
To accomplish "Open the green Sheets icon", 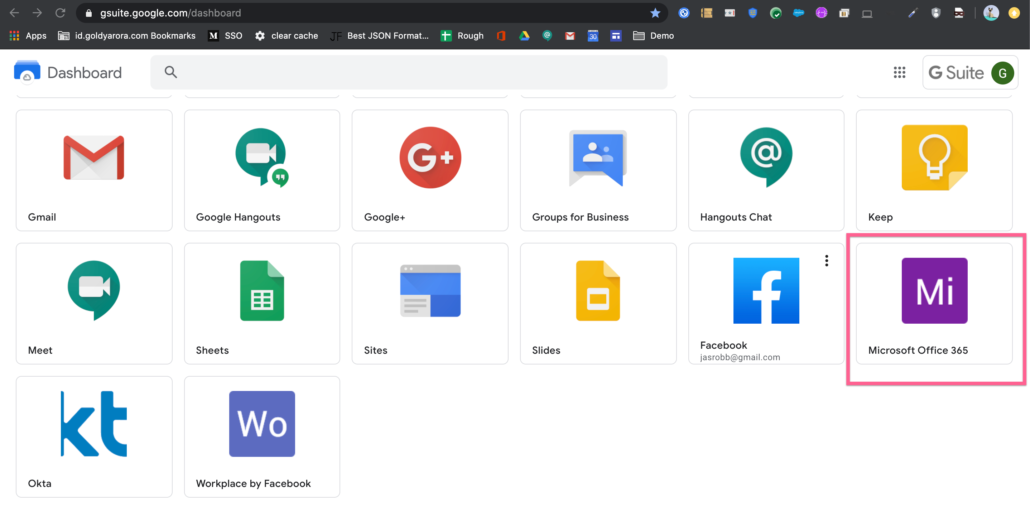I will coord(262,290).
